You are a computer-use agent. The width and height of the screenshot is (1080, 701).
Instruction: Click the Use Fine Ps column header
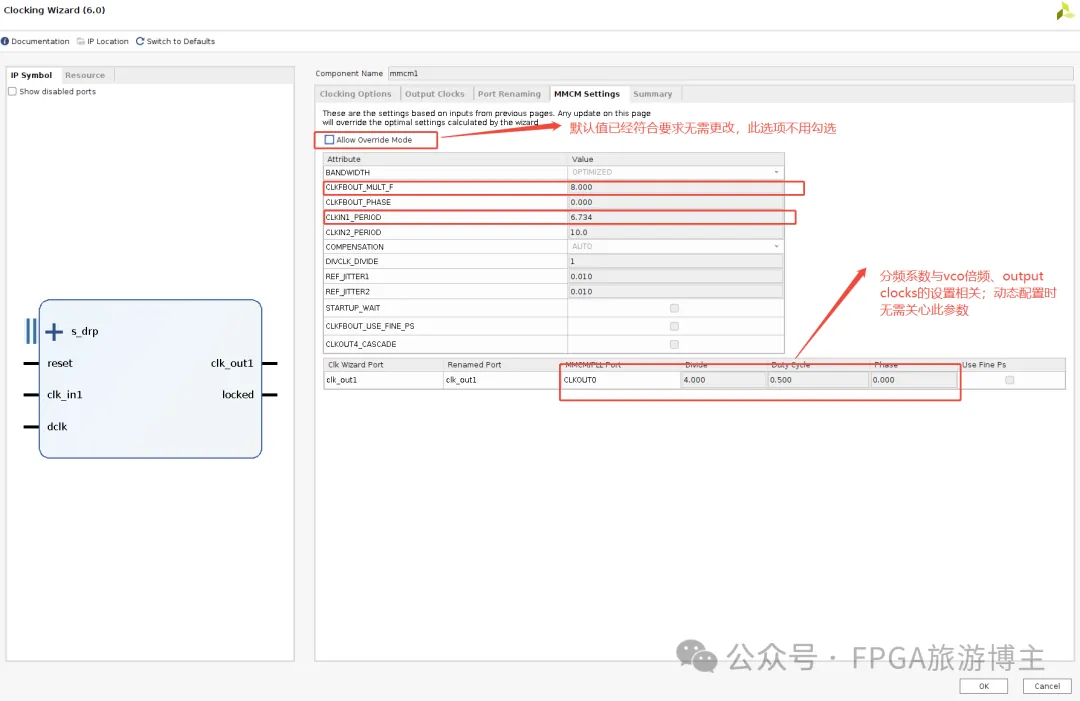click(1011, 365)
